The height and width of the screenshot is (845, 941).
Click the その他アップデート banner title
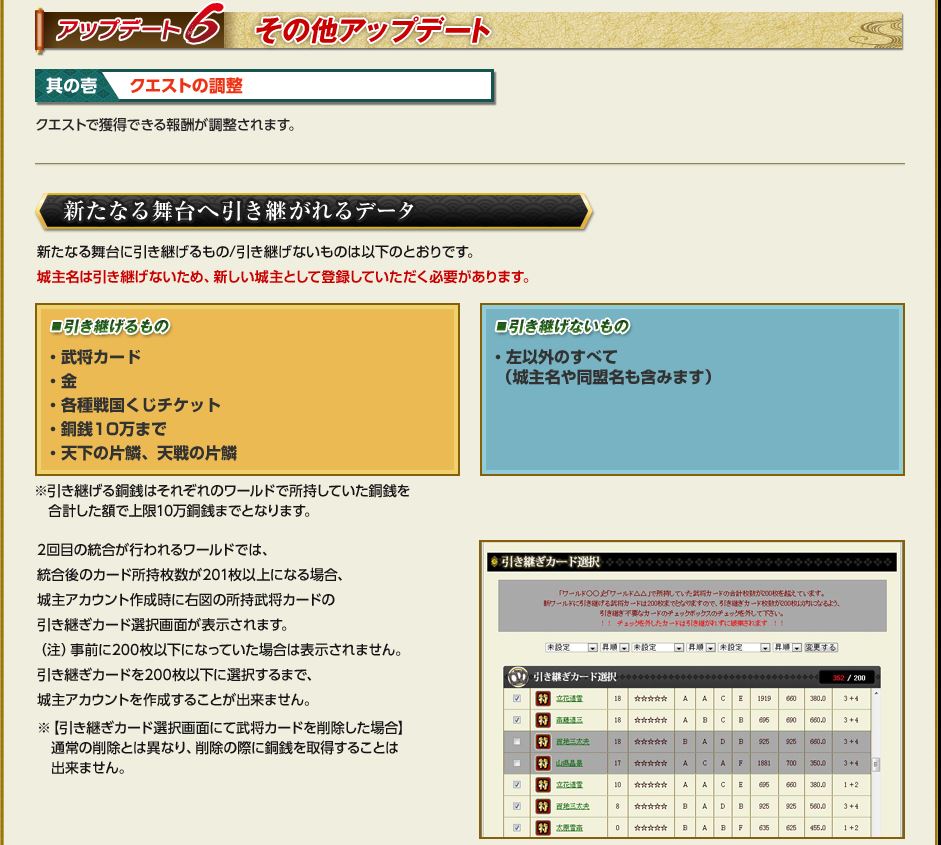click(373, 30)
